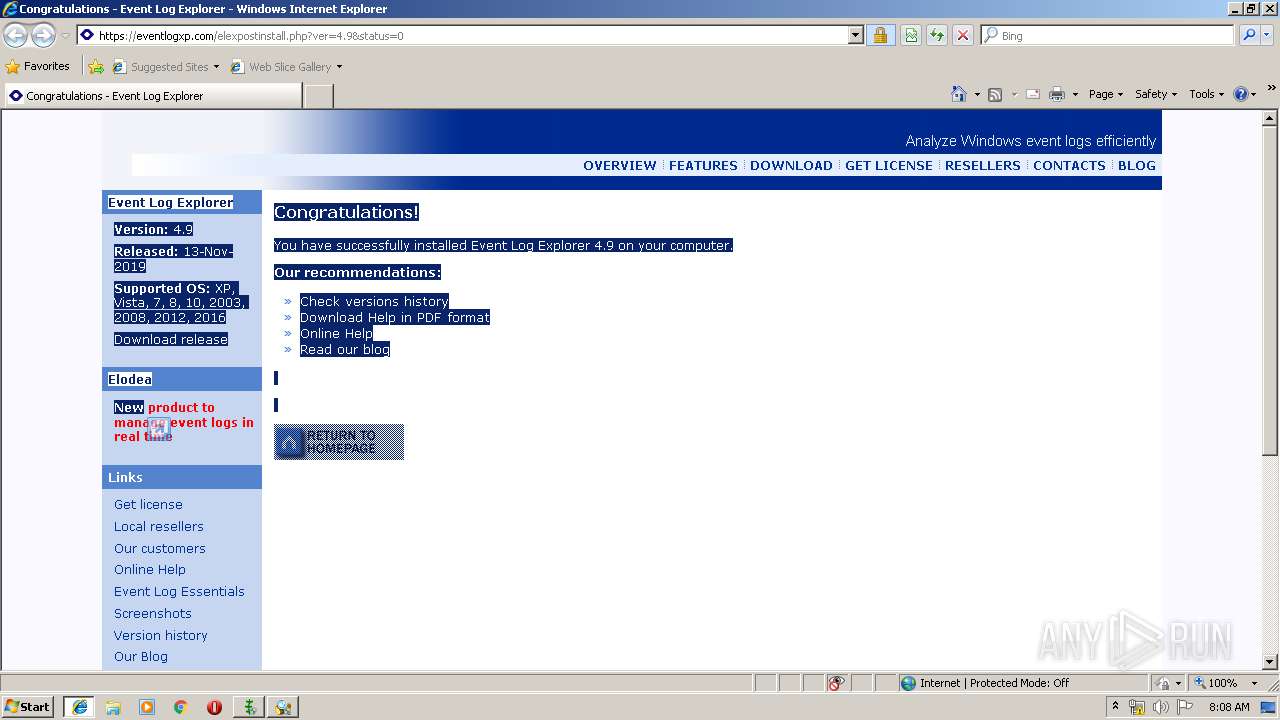Click the security lock icon in address bar
Image resolution: width=1280 pixels, height=720 pixels.
(x=880, y=35)
